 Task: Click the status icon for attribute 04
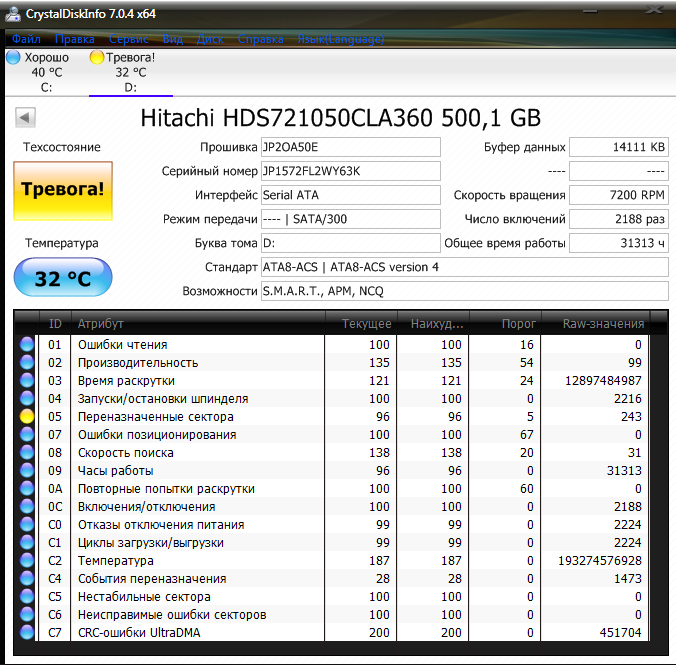tap(27, 398)
